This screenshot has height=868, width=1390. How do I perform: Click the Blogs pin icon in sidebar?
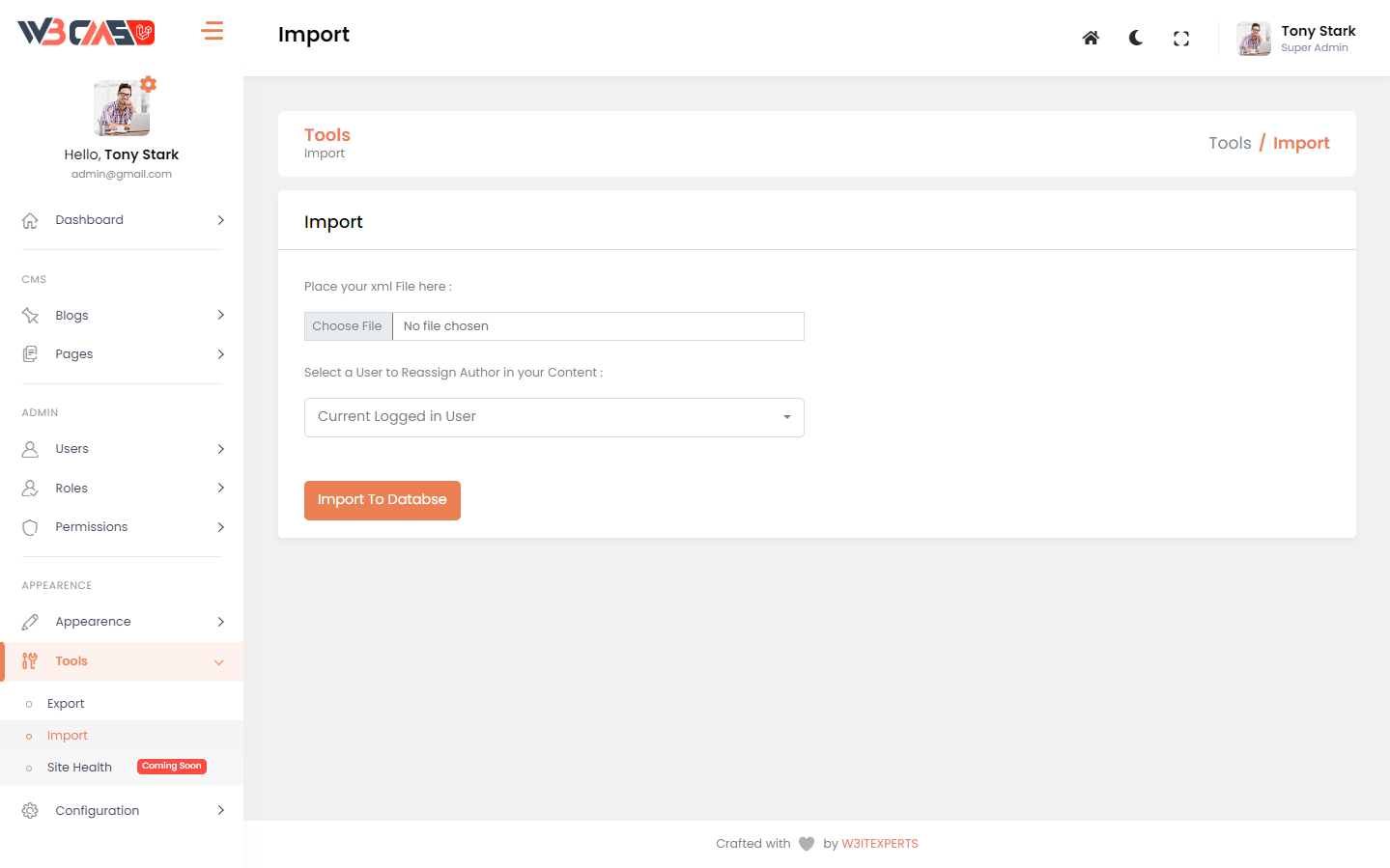tap(30, 316)
